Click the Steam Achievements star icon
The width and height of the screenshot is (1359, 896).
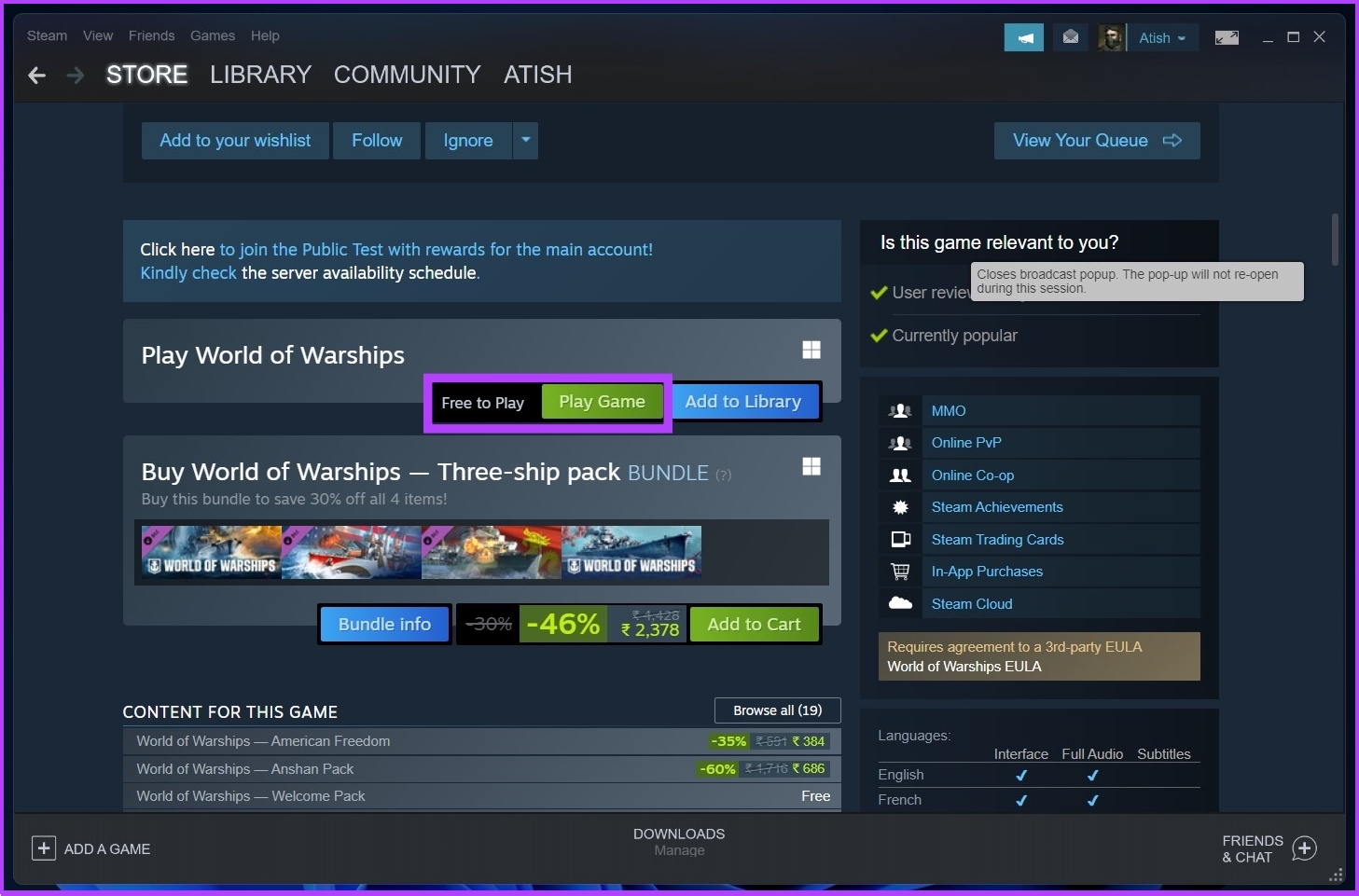(x=899, y=506)
